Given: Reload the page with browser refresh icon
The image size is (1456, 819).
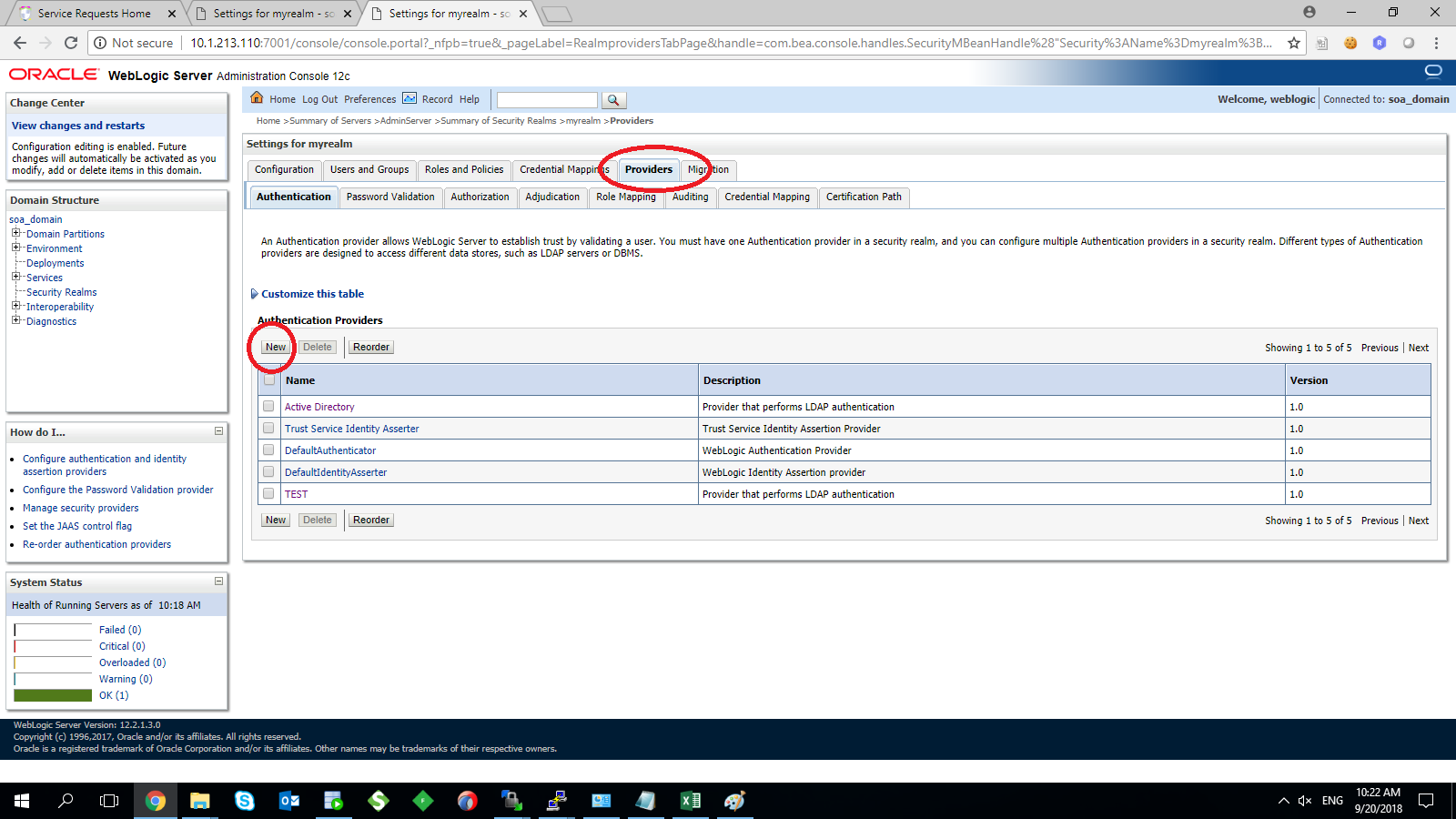Looking at the screenshot, I should (71, 43).
